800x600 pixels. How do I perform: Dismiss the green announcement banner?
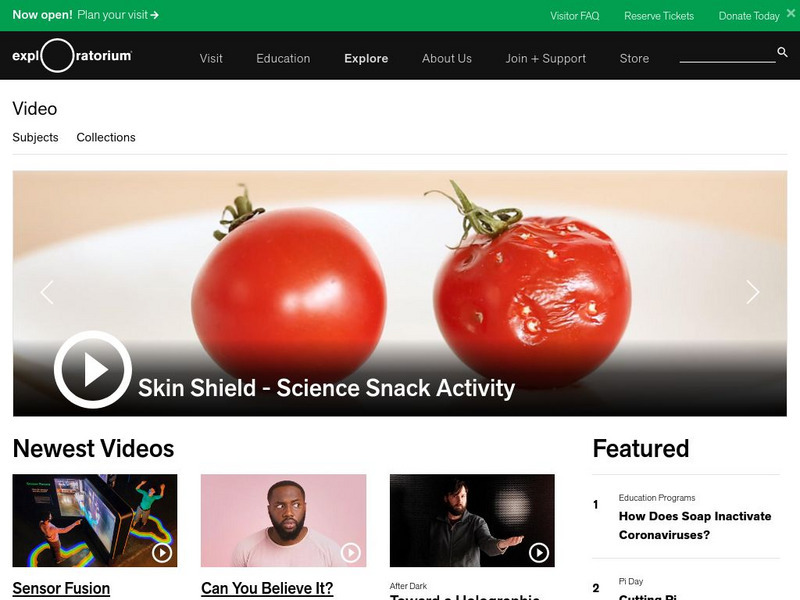(x=791, y=13)
